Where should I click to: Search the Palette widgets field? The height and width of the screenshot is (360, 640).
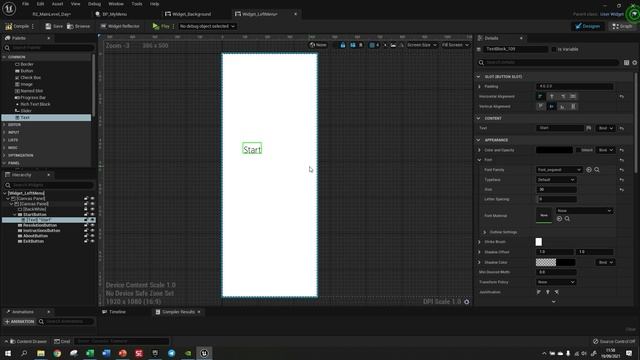(x=48, y=48)
